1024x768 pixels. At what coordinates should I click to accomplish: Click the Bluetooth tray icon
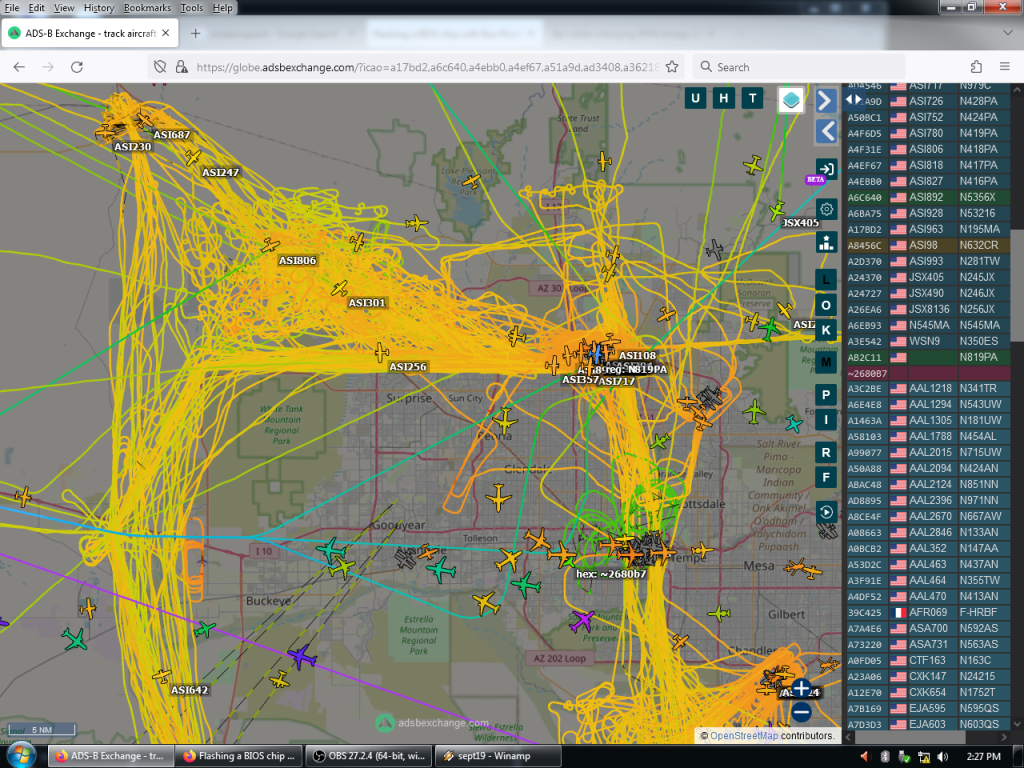point(885,756)
